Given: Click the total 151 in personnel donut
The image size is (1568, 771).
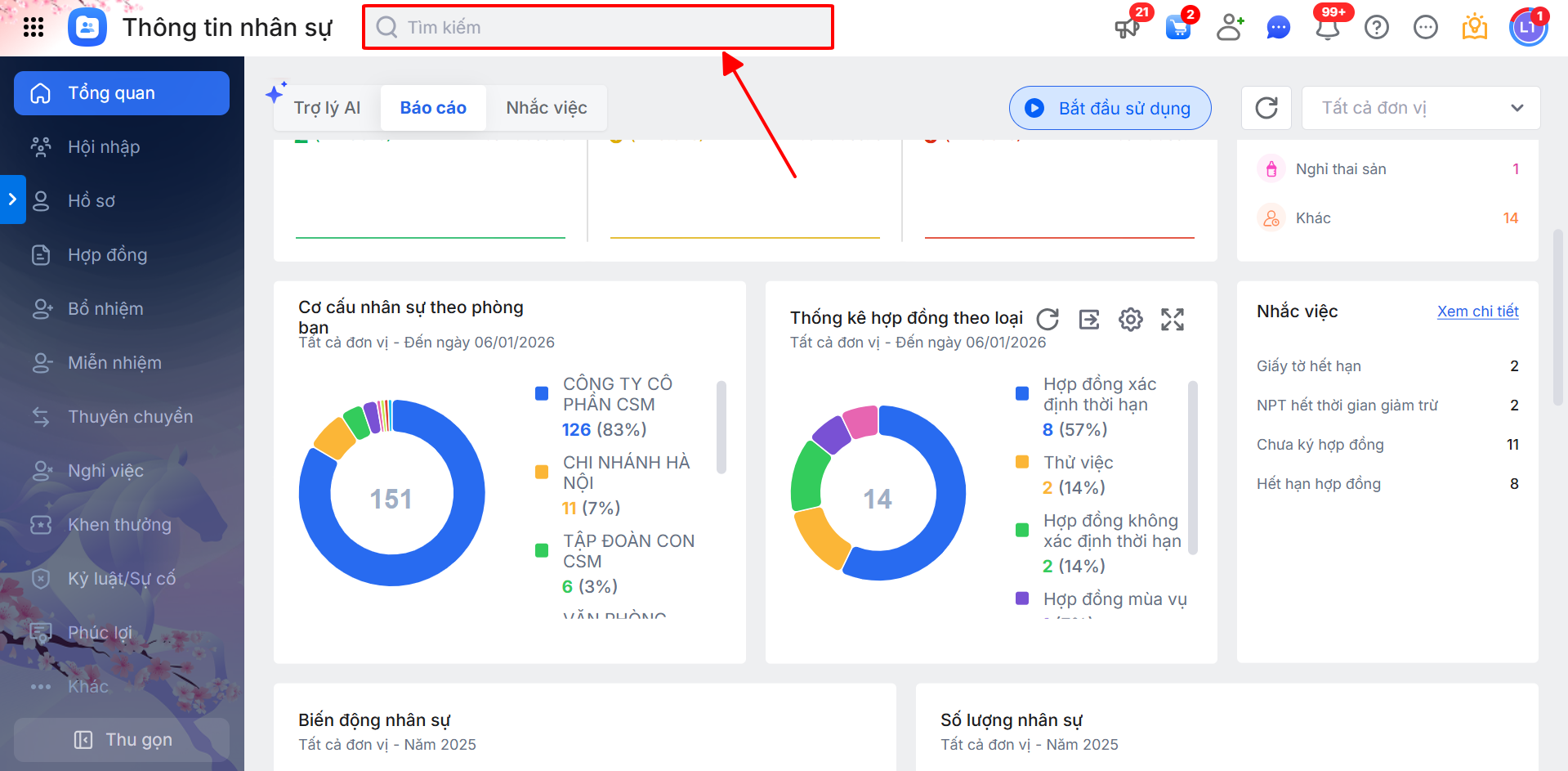Looking at the screenshot, I should click(391, 500).
